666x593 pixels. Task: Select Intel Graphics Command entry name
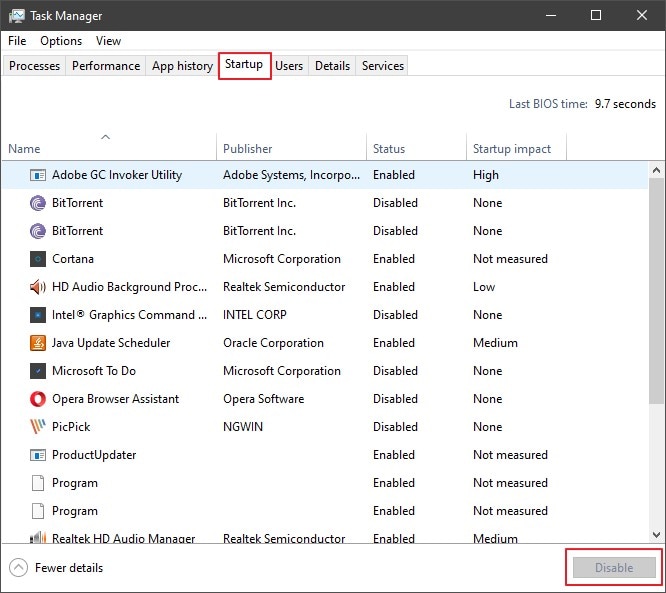130,315
